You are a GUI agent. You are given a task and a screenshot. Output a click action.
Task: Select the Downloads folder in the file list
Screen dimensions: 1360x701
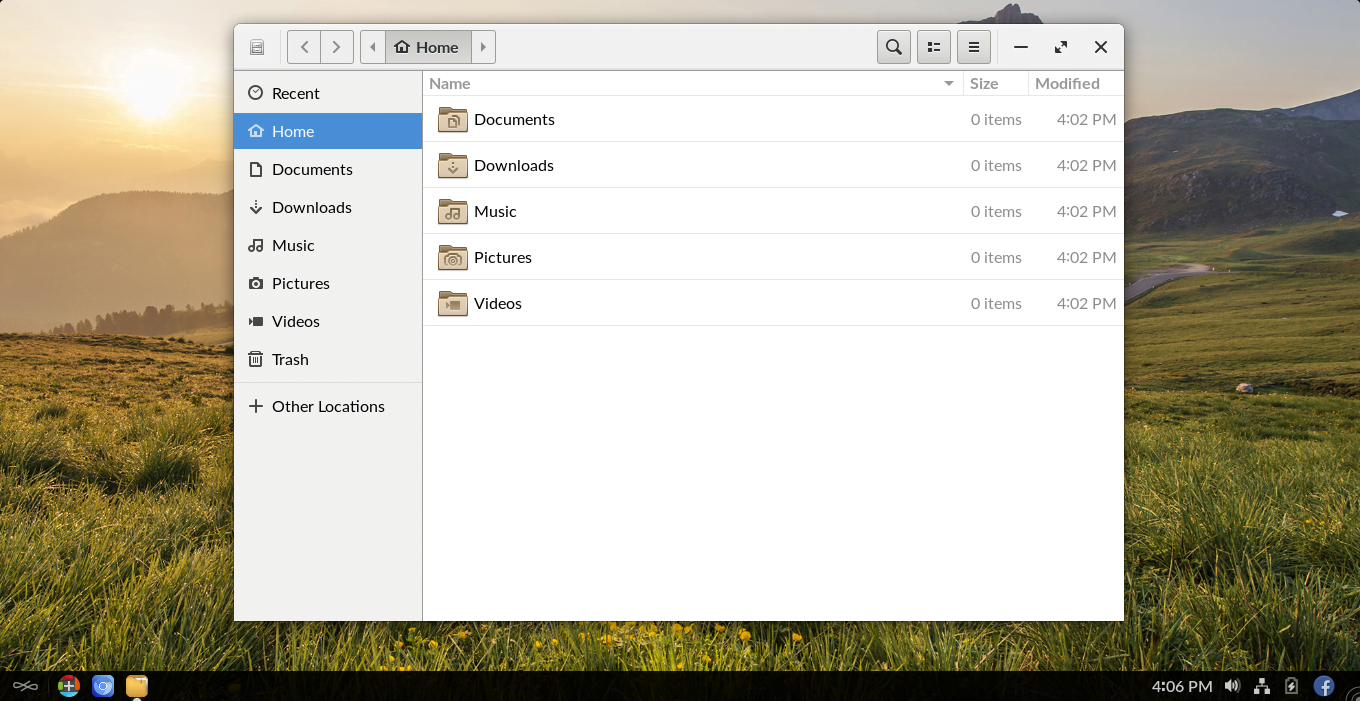click(x=773, y=165)
